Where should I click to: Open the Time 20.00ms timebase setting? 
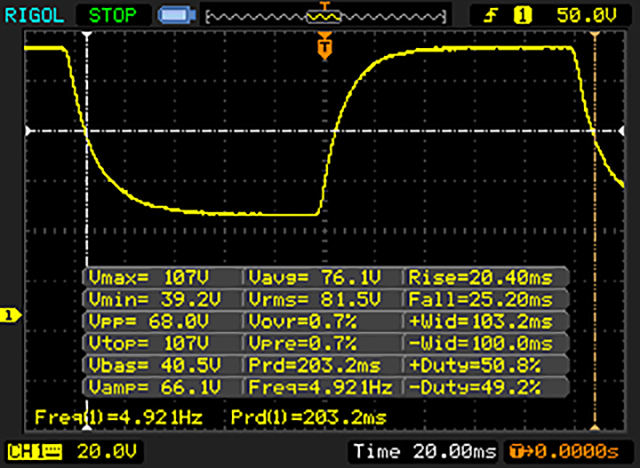pyautogui.click(x=425, y=450)
